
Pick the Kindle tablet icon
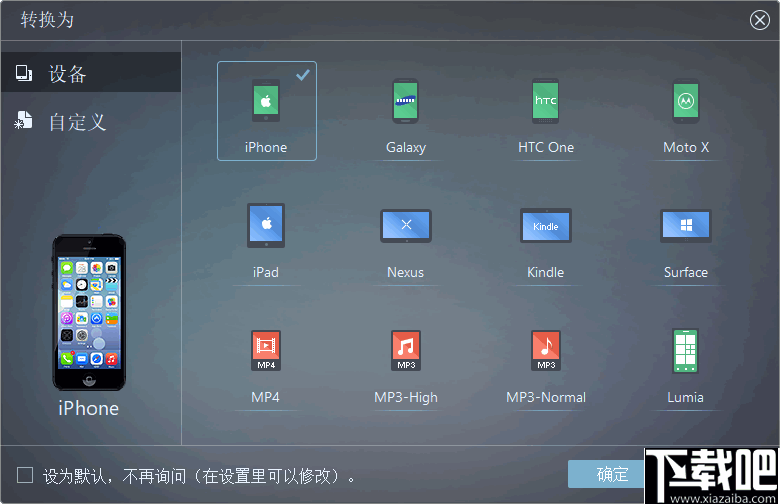pos(546,226)
